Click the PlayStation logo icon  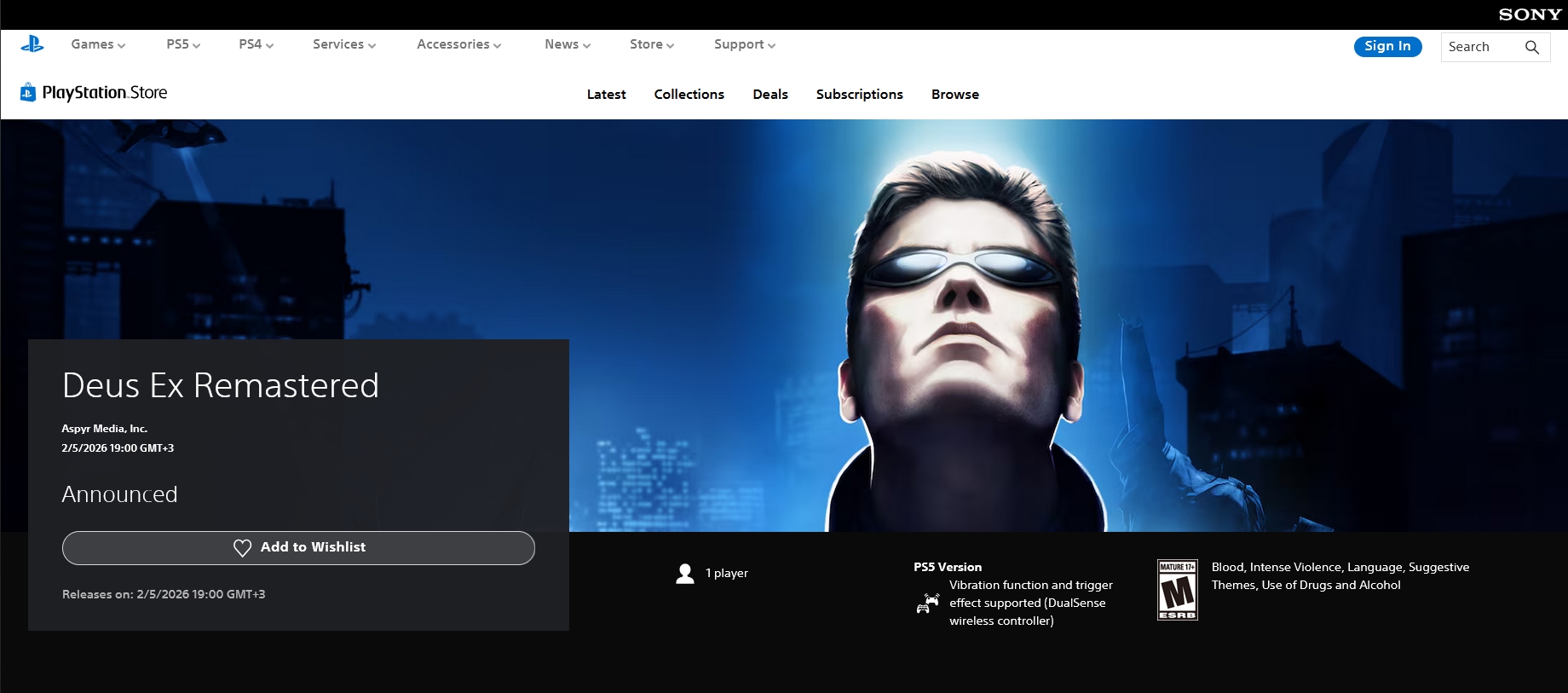32,44
